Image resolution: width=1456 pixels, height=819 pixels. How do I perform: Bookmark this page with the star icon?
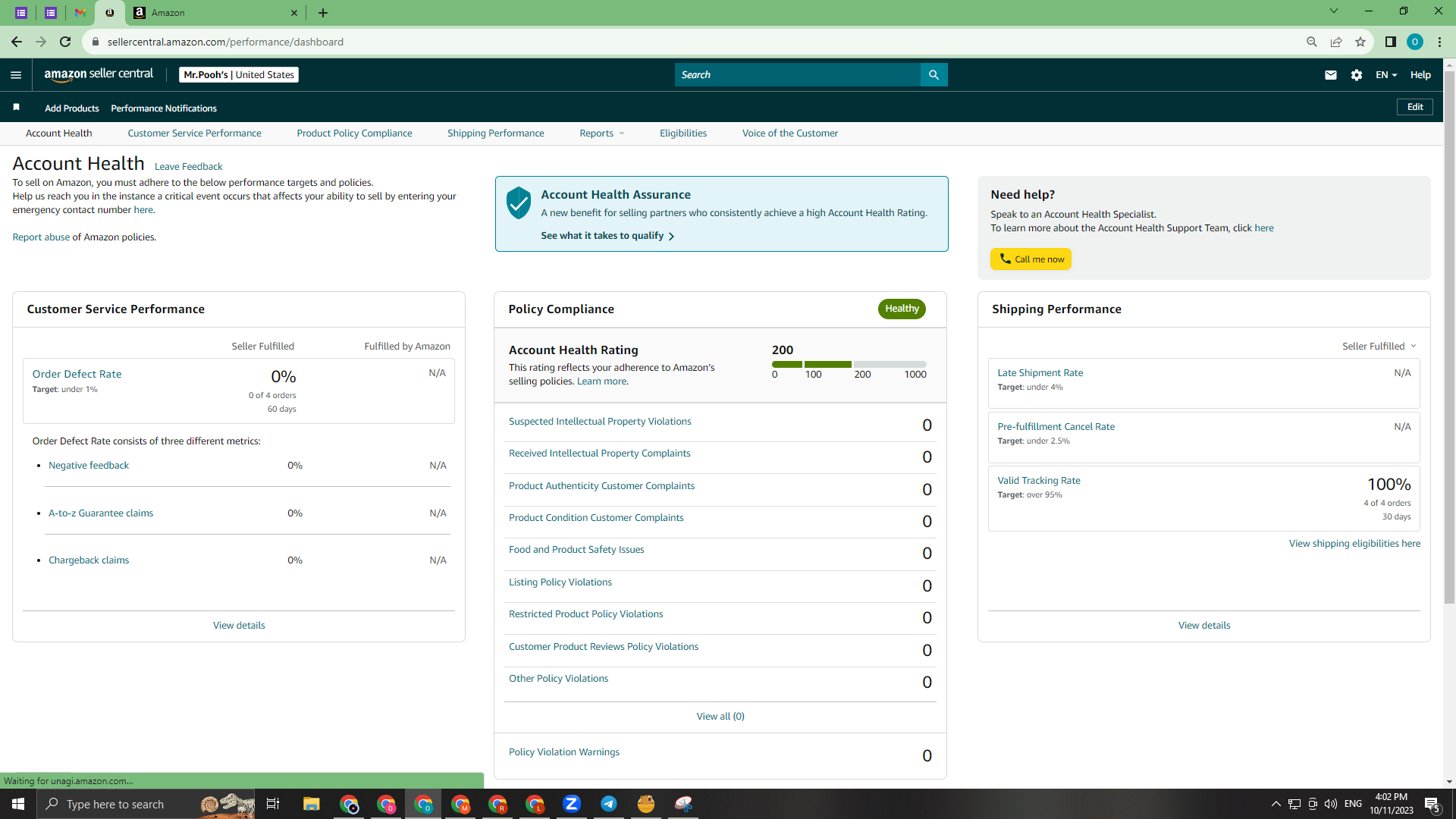(x=1360, y=42)
